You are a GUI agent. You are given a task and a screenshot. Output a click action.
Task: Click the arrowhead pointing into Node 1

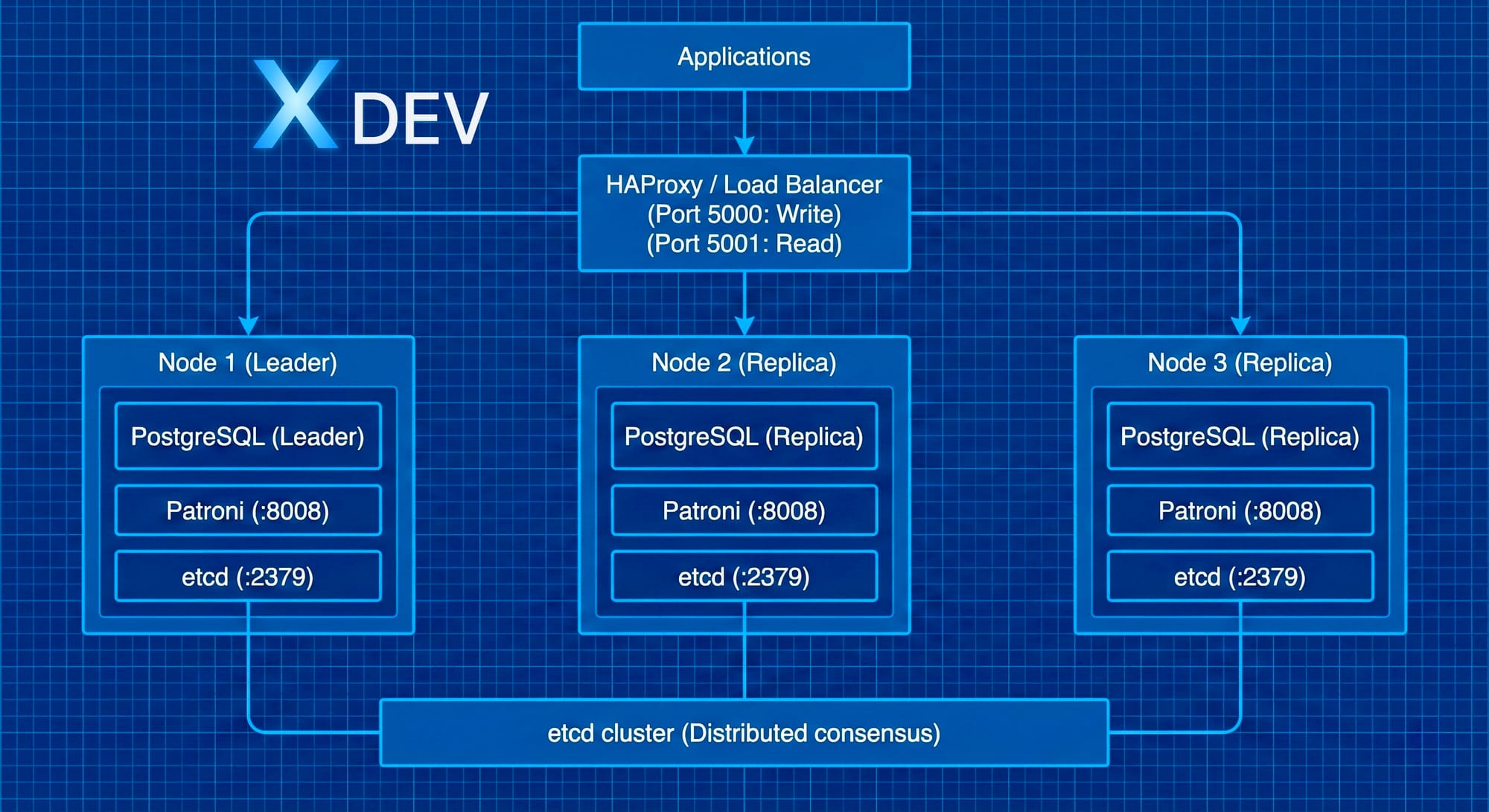pyautogui.click(x=248, y=326)
